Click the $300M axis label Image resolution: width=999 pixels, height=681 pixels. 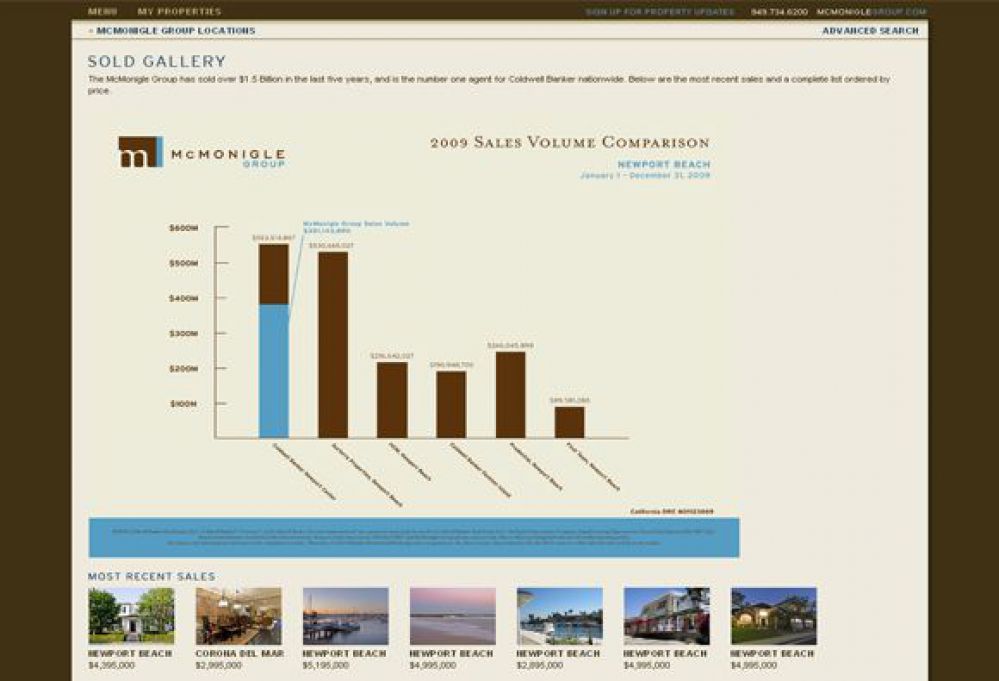(183, 333)
